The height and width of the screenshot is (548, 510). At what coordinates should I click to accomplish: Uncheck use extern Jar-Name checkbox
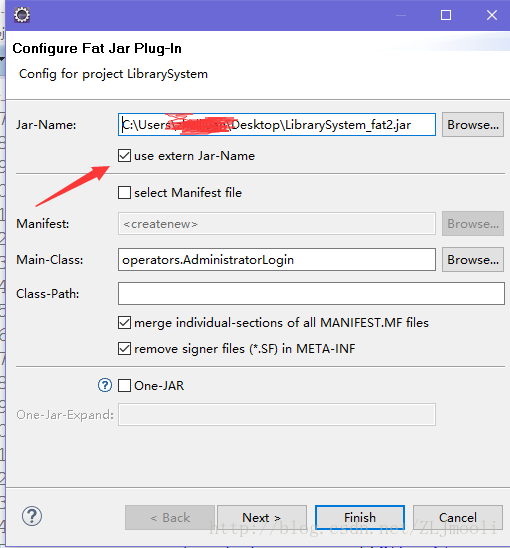pos(124,156)
